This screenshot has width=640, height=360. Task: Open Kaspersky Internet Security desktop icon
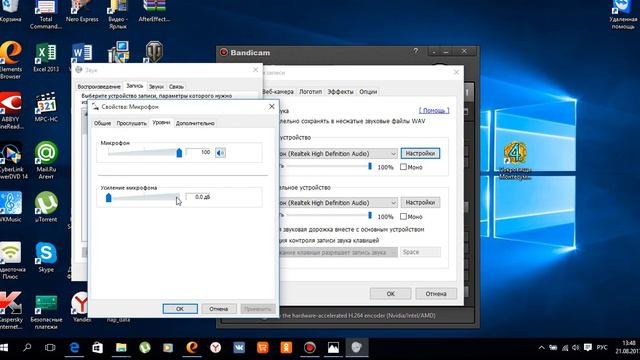pyautogui.click(x=11, y=311)
